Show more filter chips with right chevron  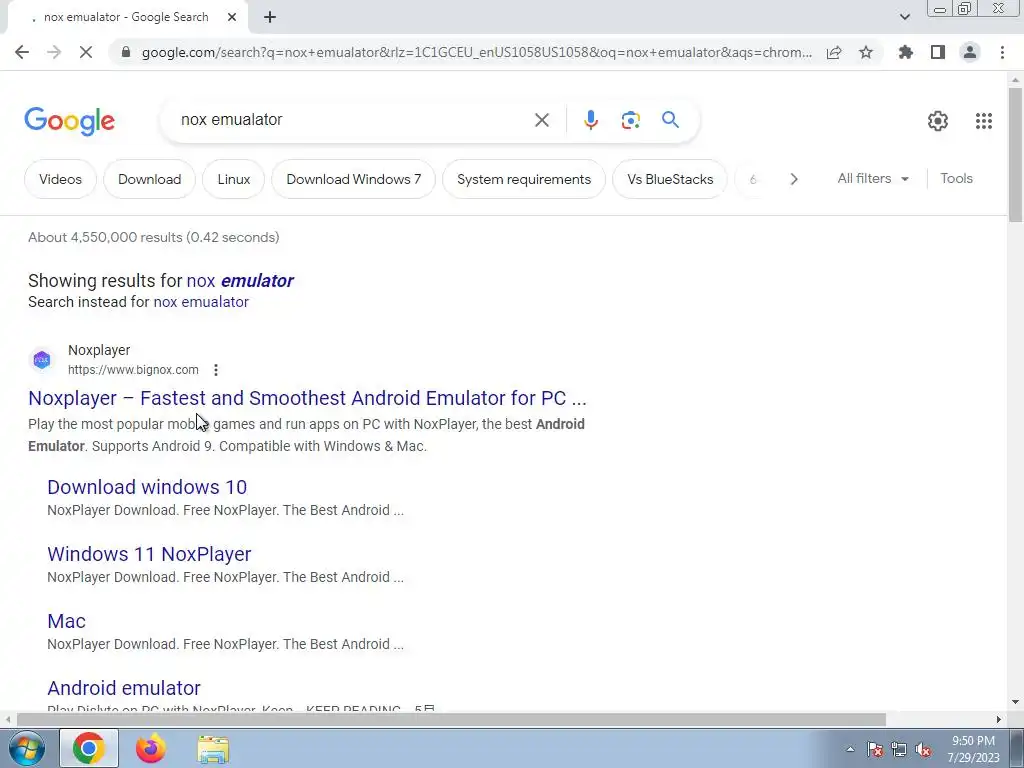793,179
